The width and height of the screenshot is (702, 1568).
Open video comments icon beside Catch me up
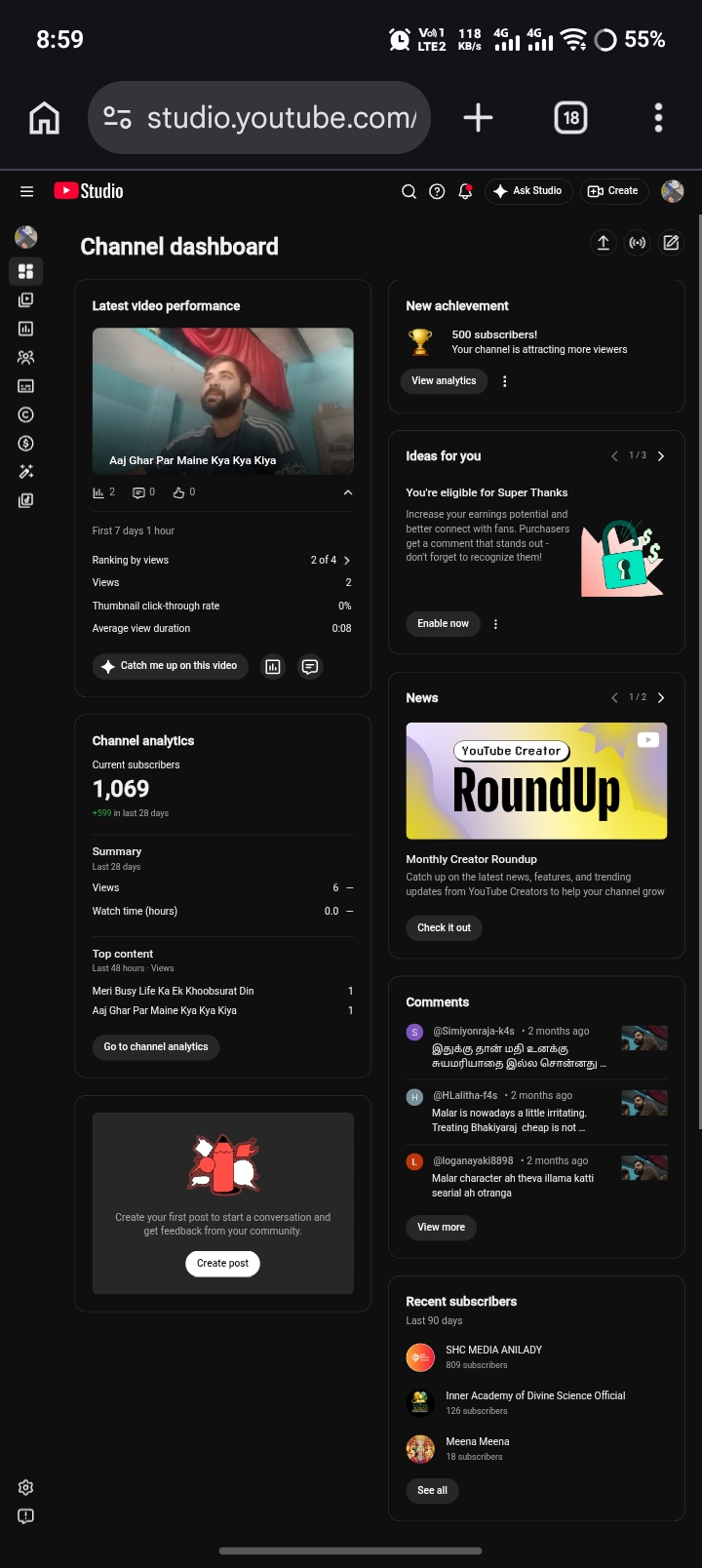click(x=310, y=667)
